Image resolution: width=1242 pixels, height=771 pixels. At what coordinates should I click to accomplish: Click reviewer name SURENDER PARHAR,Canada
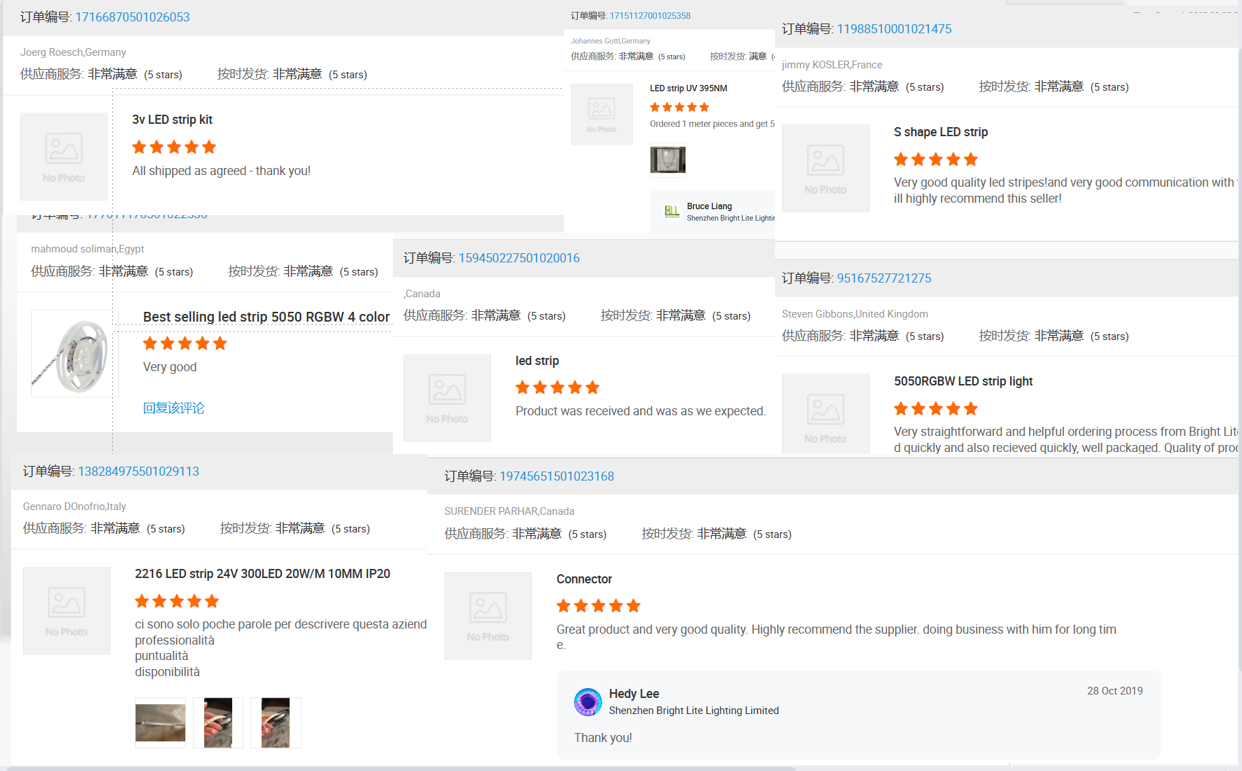click(509, 511)
